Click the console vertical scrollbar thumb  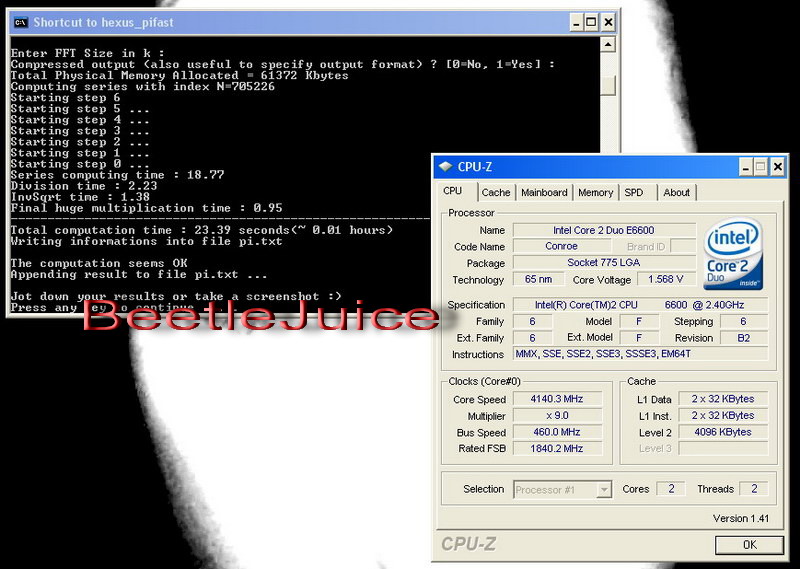pyautogui.click(x=607, y=85)
